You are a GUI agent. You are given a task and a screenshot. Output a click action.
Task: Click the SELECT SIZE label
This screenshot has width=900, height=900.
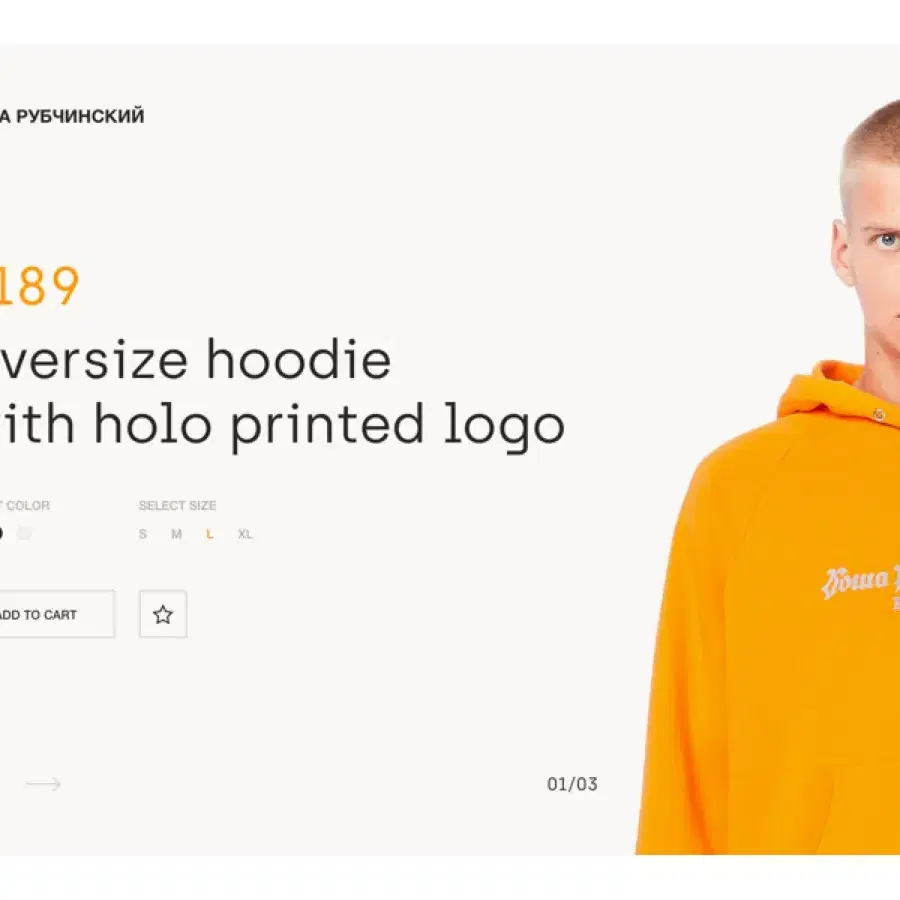click(177, 506)
